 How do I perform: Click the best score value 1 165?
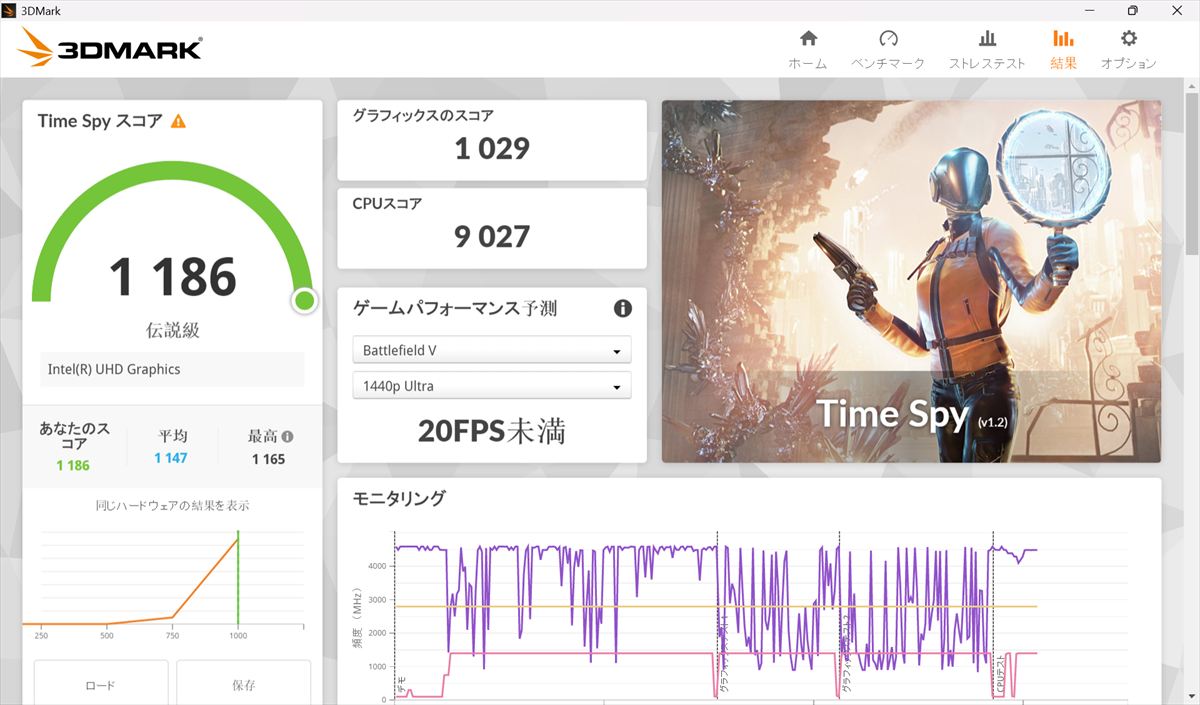coord(268,459)
